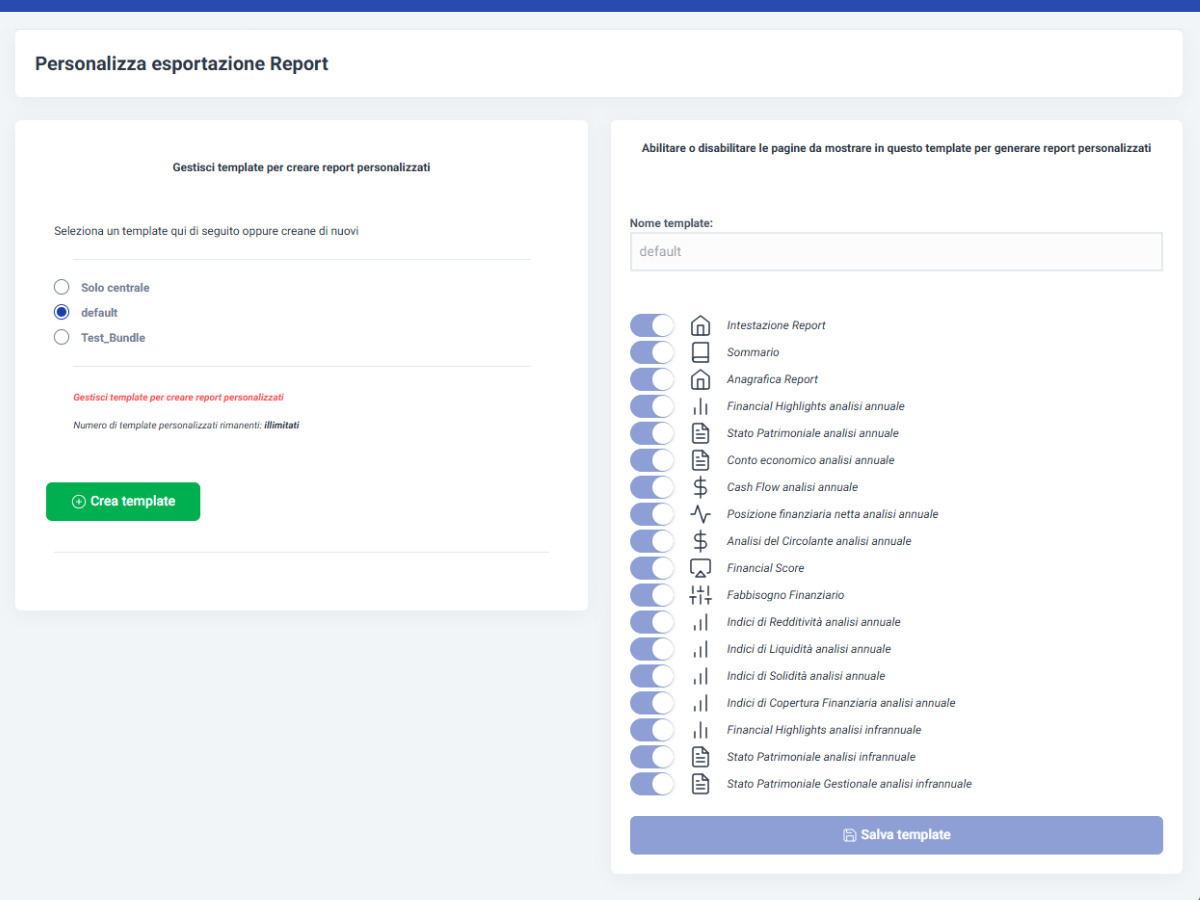Select the default template radio button

(x=61, y=312)
